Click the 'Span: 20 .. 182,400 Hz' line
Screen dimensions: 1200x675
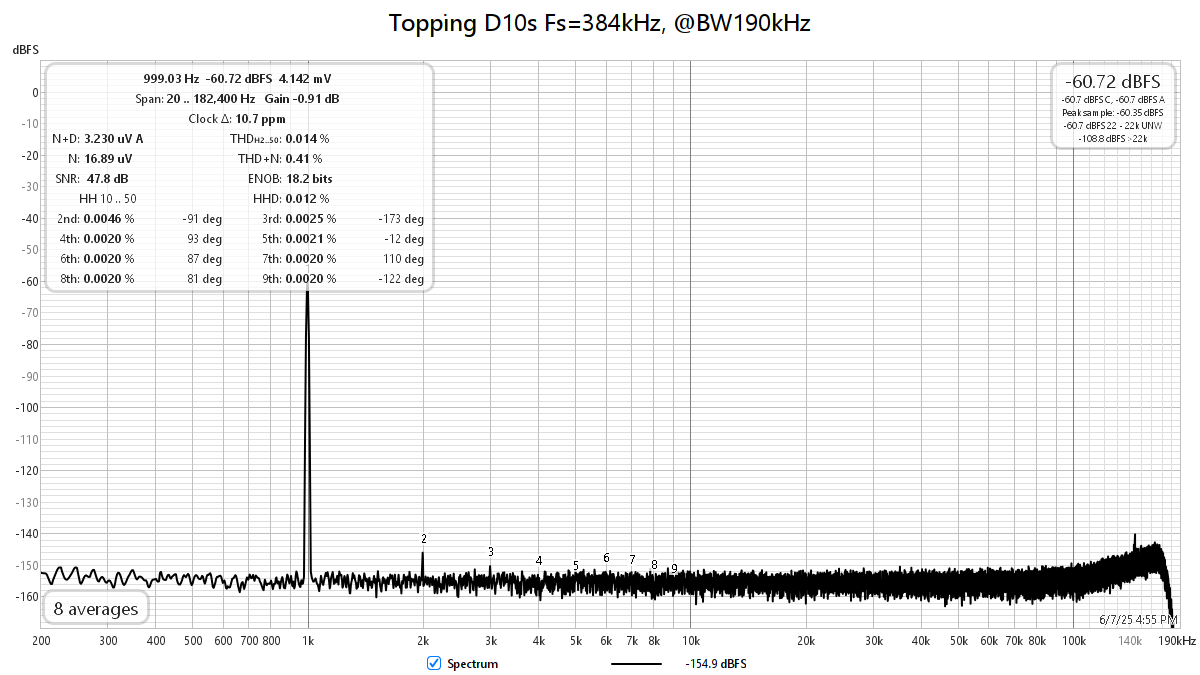tap(195, 99)
